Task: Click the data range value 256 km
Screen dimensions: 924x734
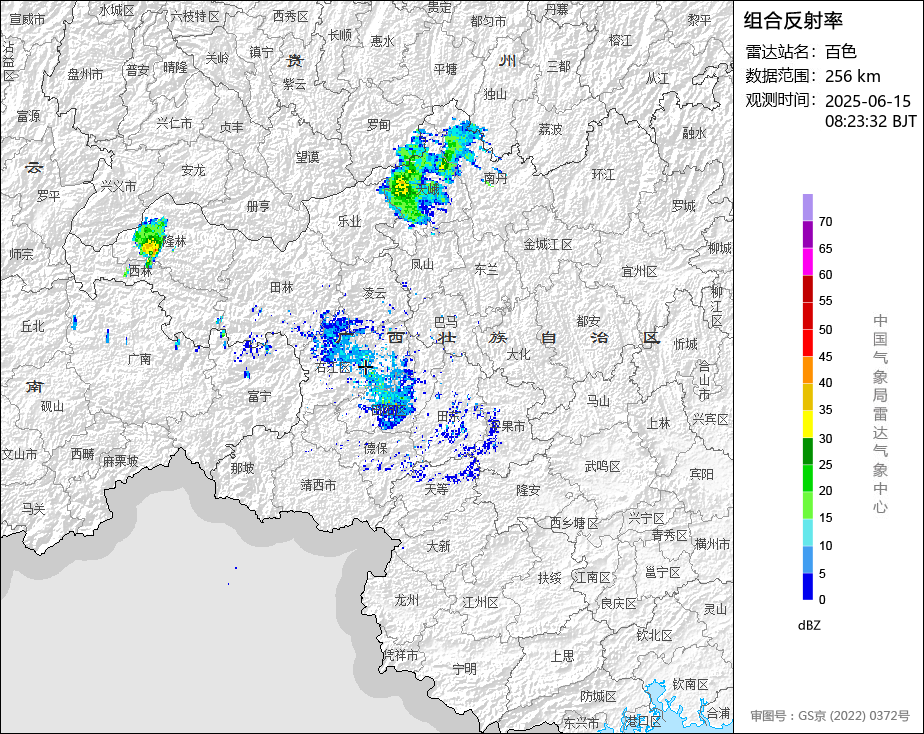Action: (x=853, y=77)
